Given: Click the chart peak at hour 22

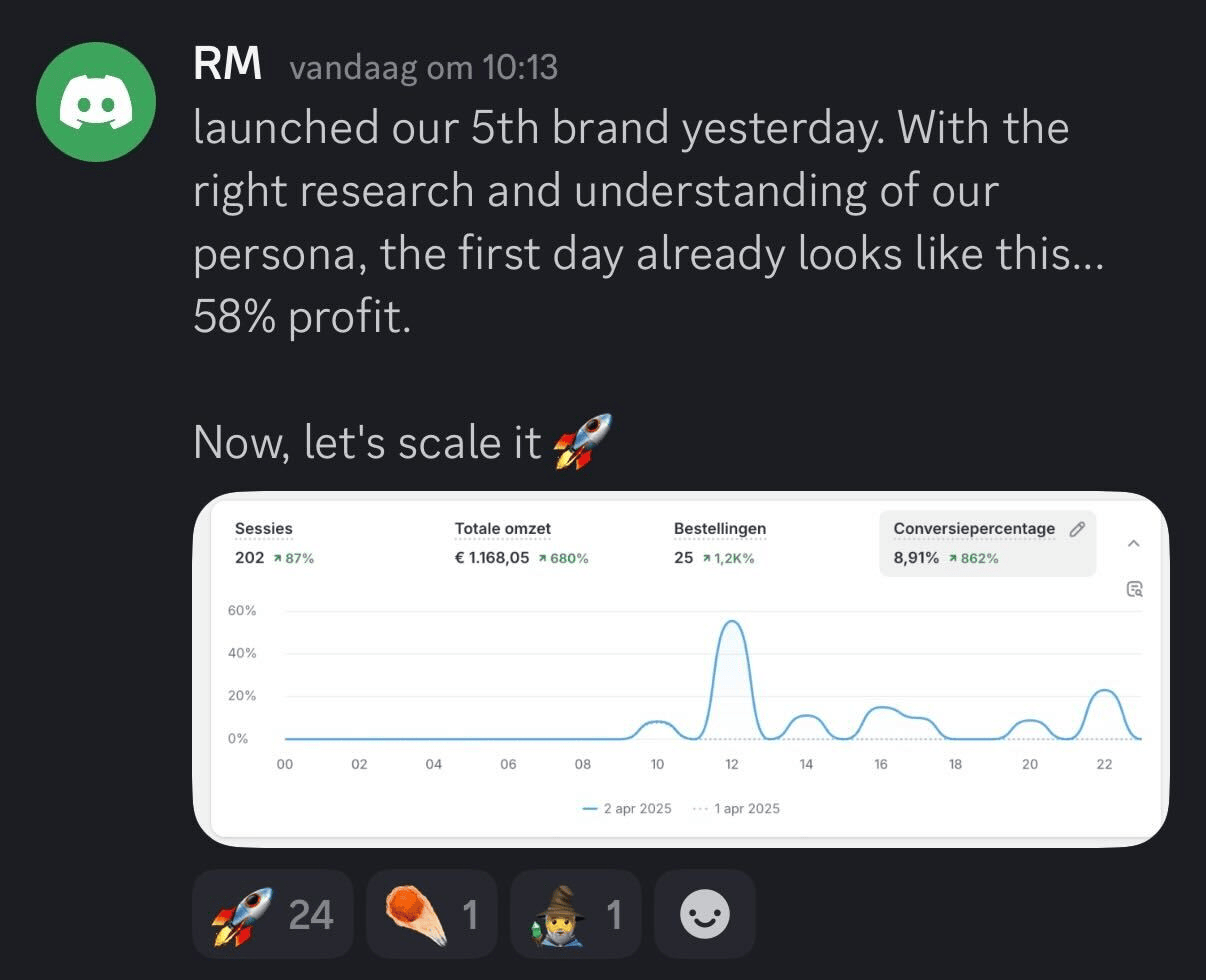Looking at the screenshot, I should coord(1104,691).
